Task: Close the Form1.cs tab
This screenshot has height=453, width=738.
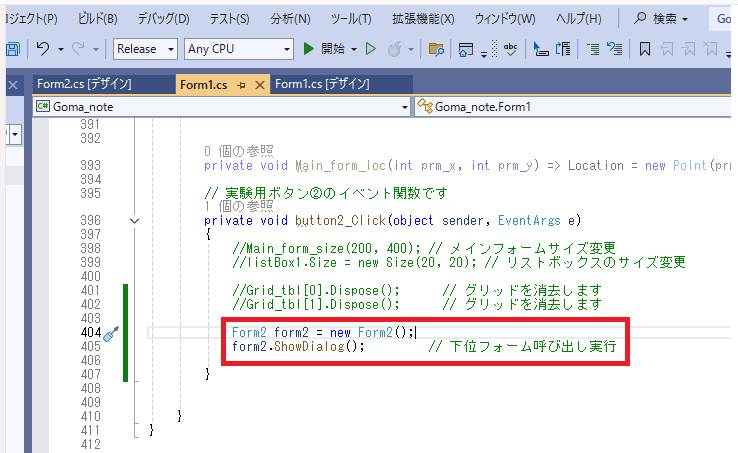Action: 261,85
